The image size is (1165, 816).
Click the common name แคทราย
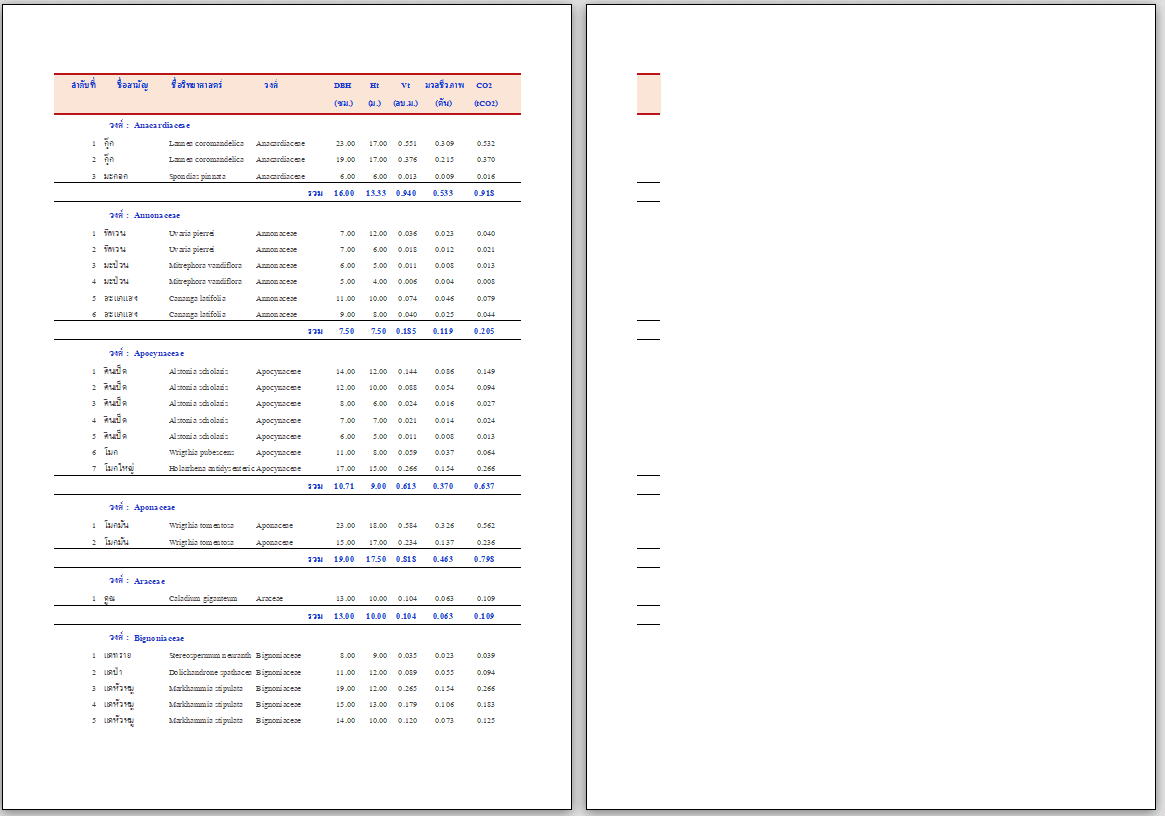pyautogui.click(x=117, y=656)
